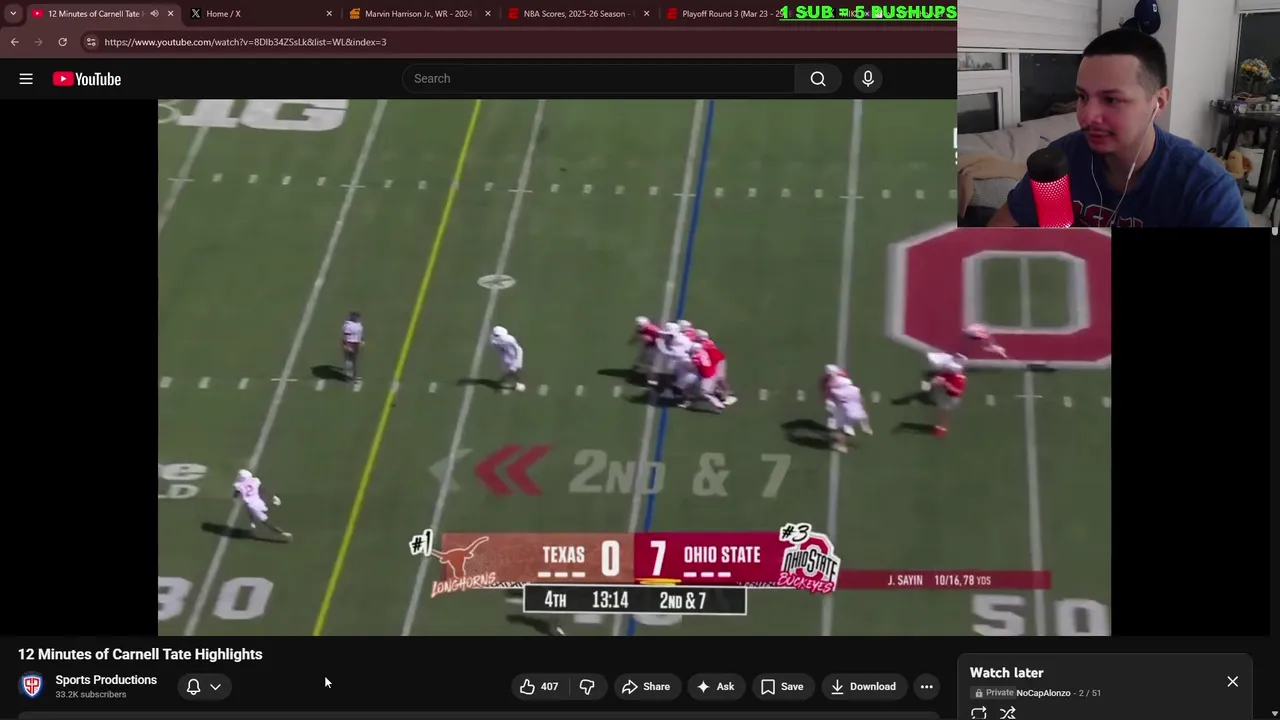
Task: Click the Watch later playlist title
Action: point(1006,673)
